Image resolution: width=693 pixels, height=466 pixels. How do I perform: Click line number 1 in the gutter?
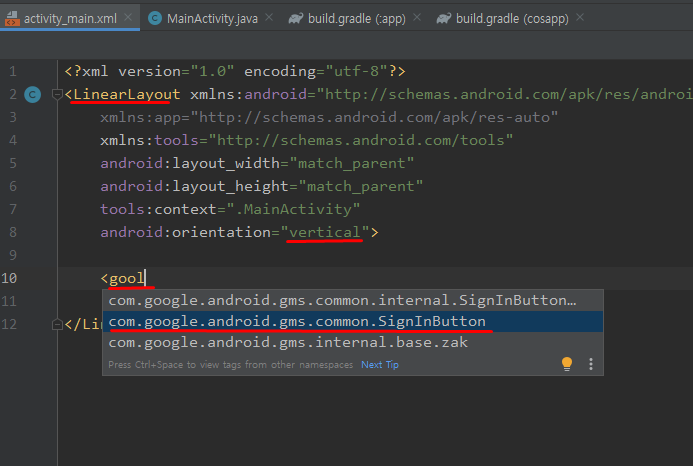[x=13, y=71]
